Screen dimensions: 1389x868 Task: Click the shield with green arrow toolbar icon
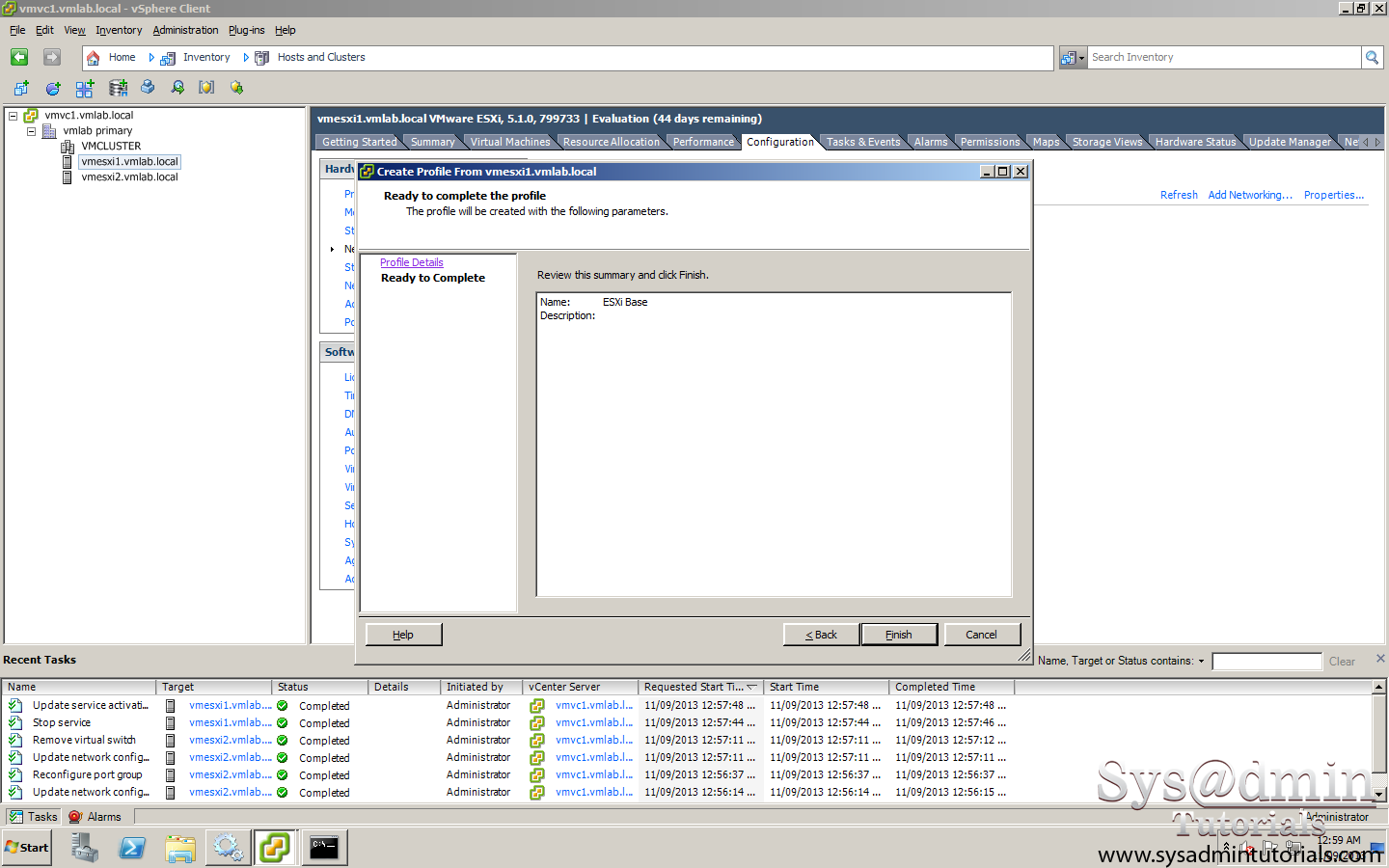pos(236,88)
